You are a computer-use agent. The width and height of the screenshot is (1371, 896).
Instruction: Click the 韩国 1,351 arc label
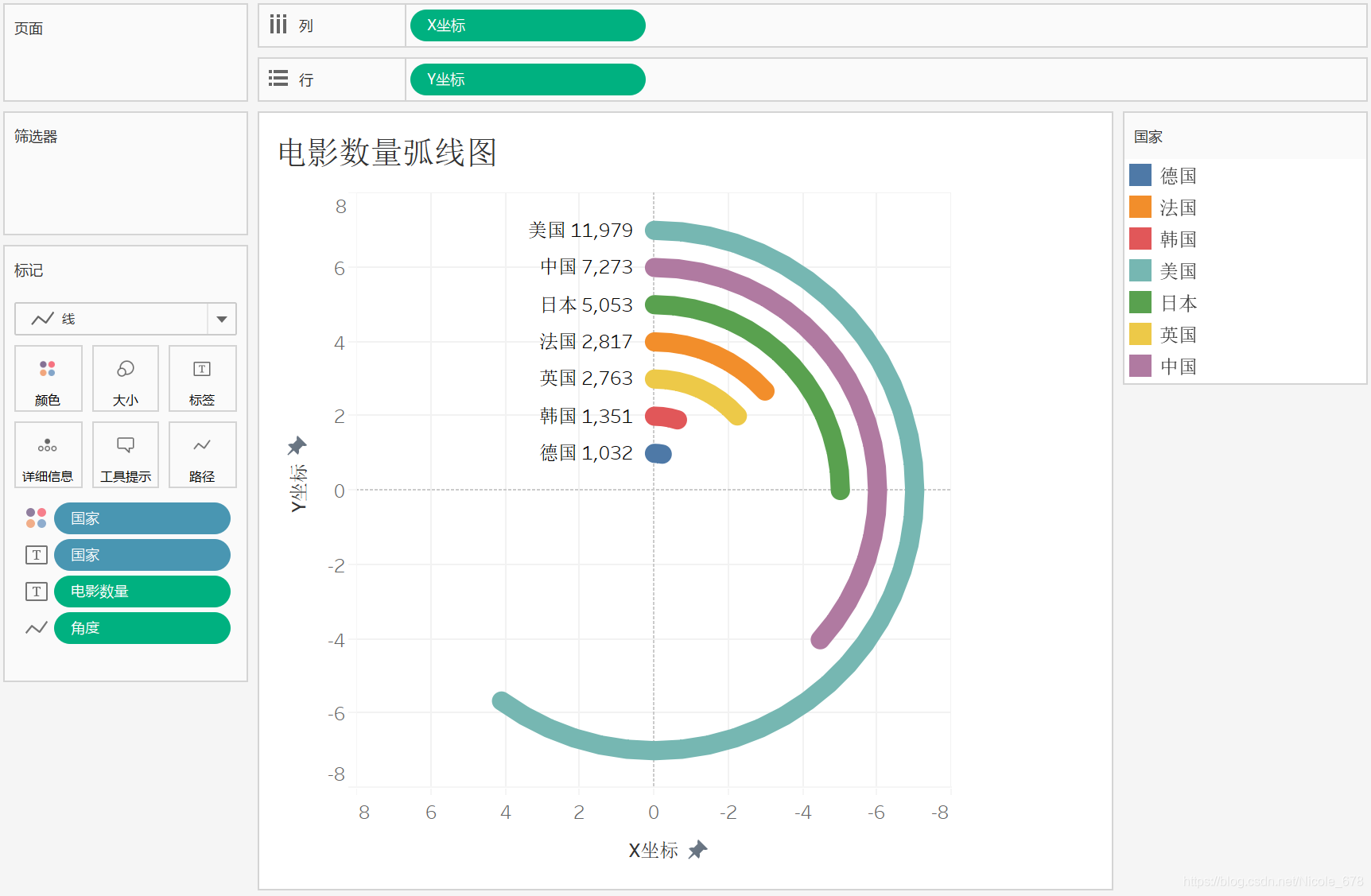coord(586,416)
